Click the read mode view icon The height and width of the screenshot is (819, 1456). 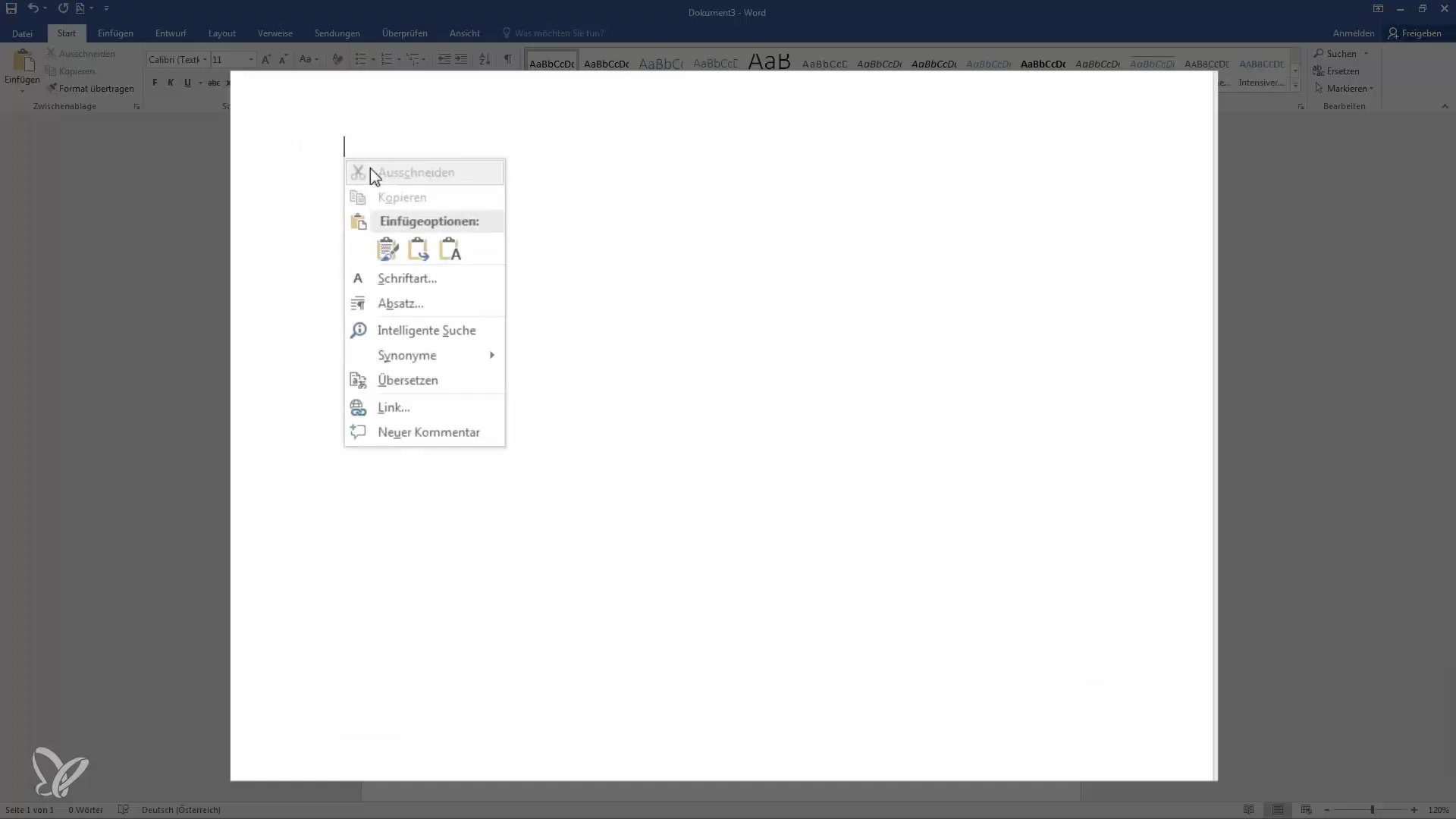[1248, 810]
